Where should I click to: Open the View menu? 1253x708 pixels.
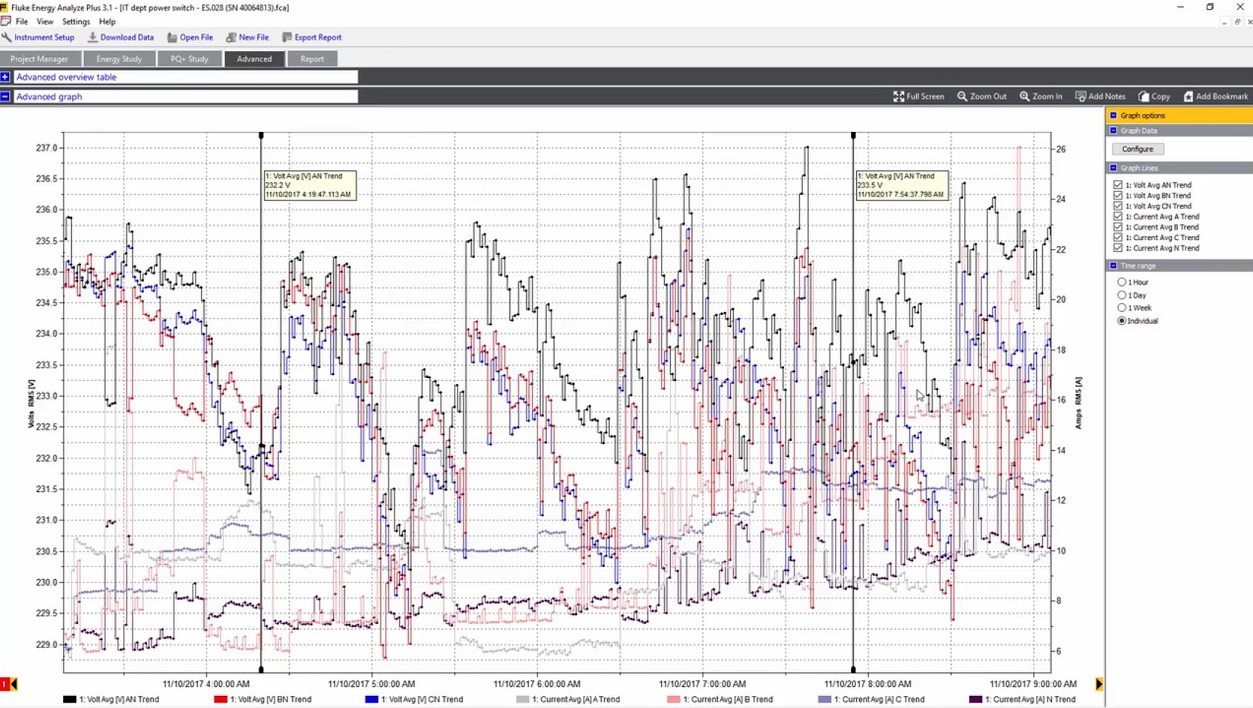(x=45, y=21)
